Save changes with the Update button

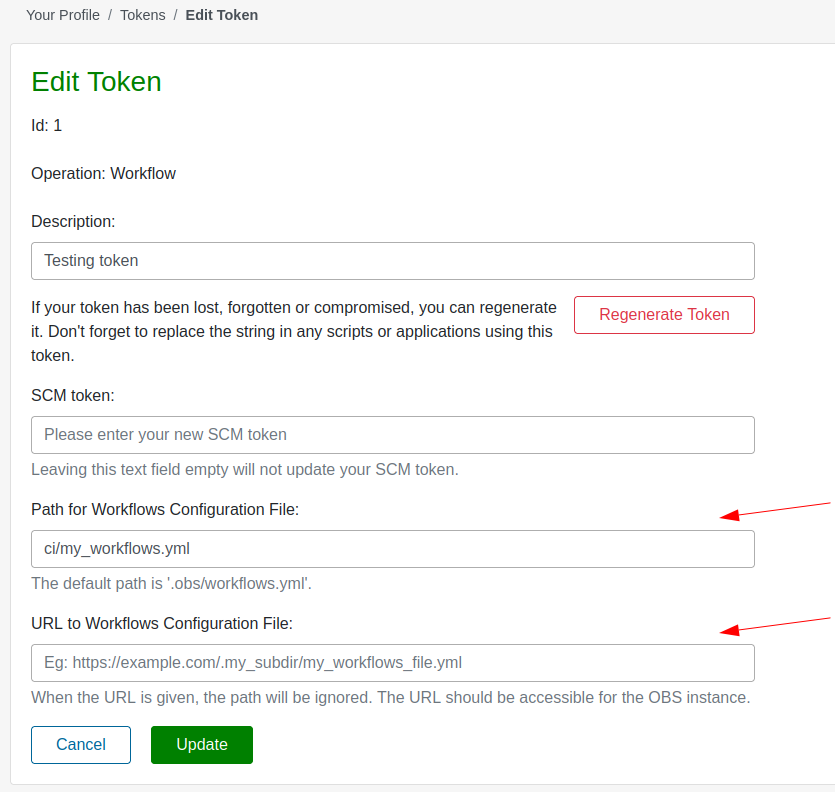[202, 745]
